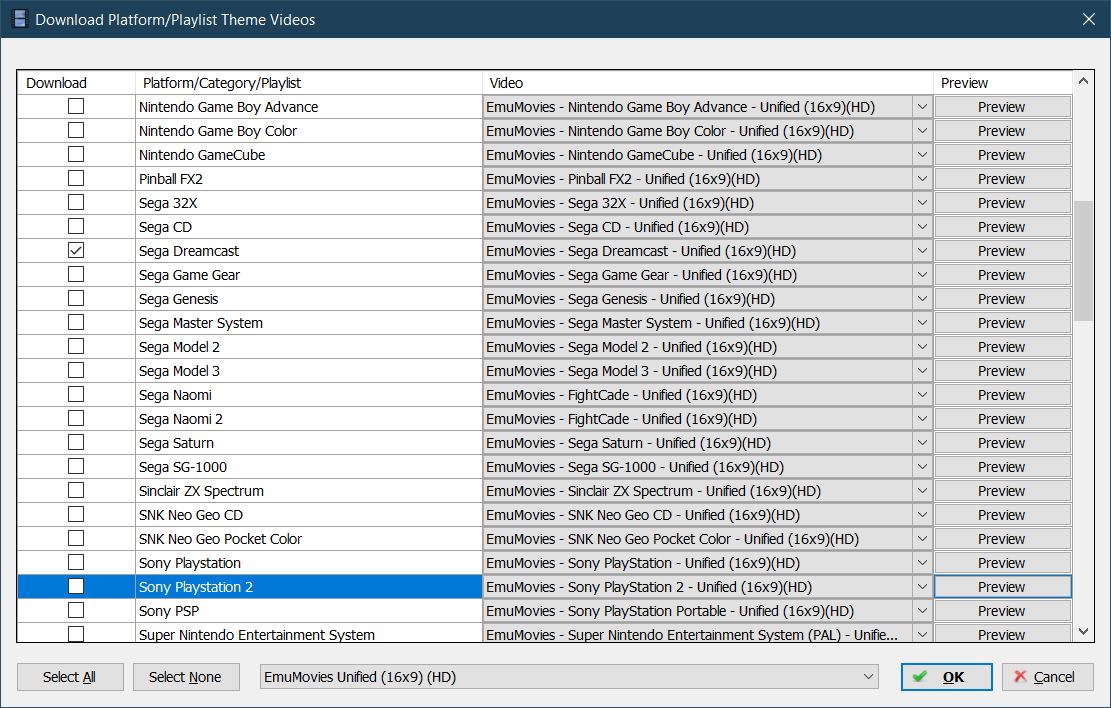Check the Nintendo Game Boy Advance download box
The image size is (1111, 708).
[x=76, y=106]
